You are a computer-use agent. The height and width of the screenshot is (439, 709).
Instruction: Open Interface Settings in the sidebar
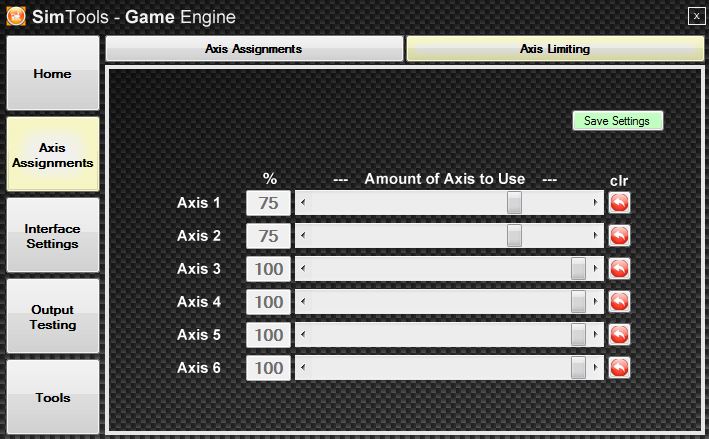[53, 235]
